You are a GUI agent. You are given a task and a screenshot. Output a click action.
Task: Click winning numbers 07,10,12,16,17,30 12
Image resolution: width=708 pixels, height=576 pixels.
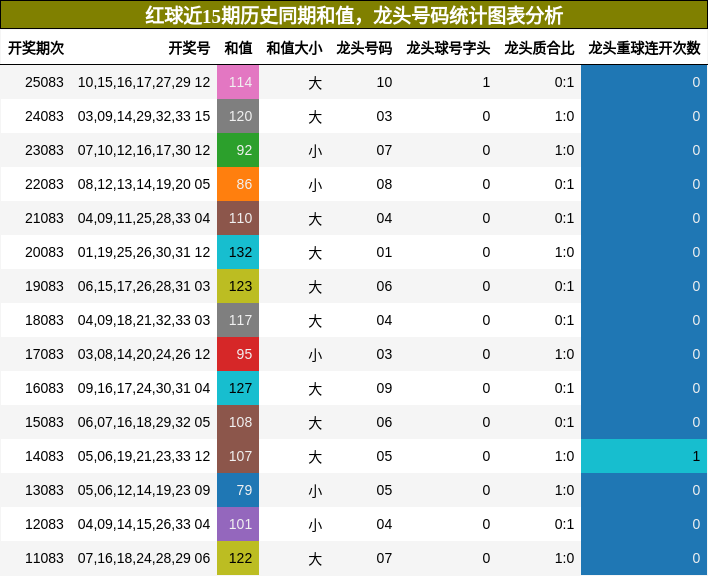click(144, 150)
